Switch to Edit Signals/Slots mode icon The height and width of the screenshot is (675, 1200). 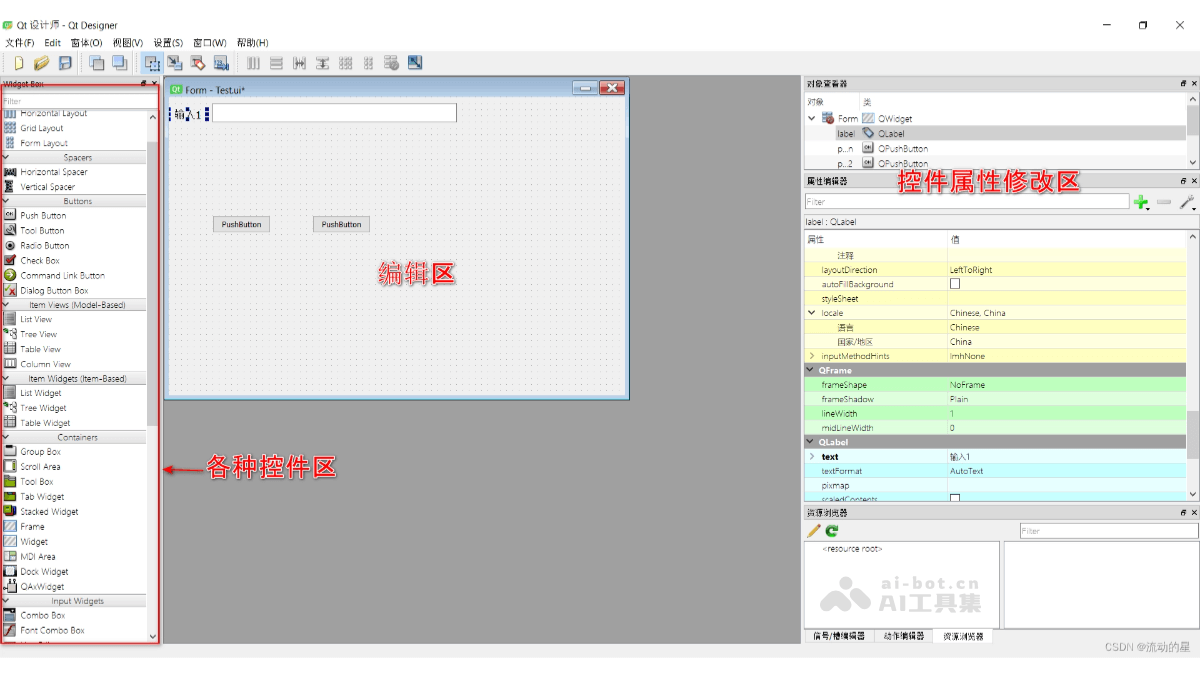[175, 63]
